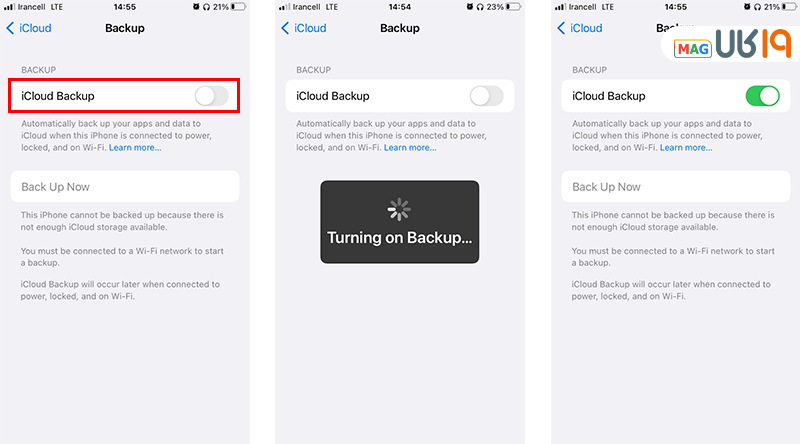Viewport: 800px width, 444px height.
Task: Open Learn more link in right screen
Action: coord(686,147)
